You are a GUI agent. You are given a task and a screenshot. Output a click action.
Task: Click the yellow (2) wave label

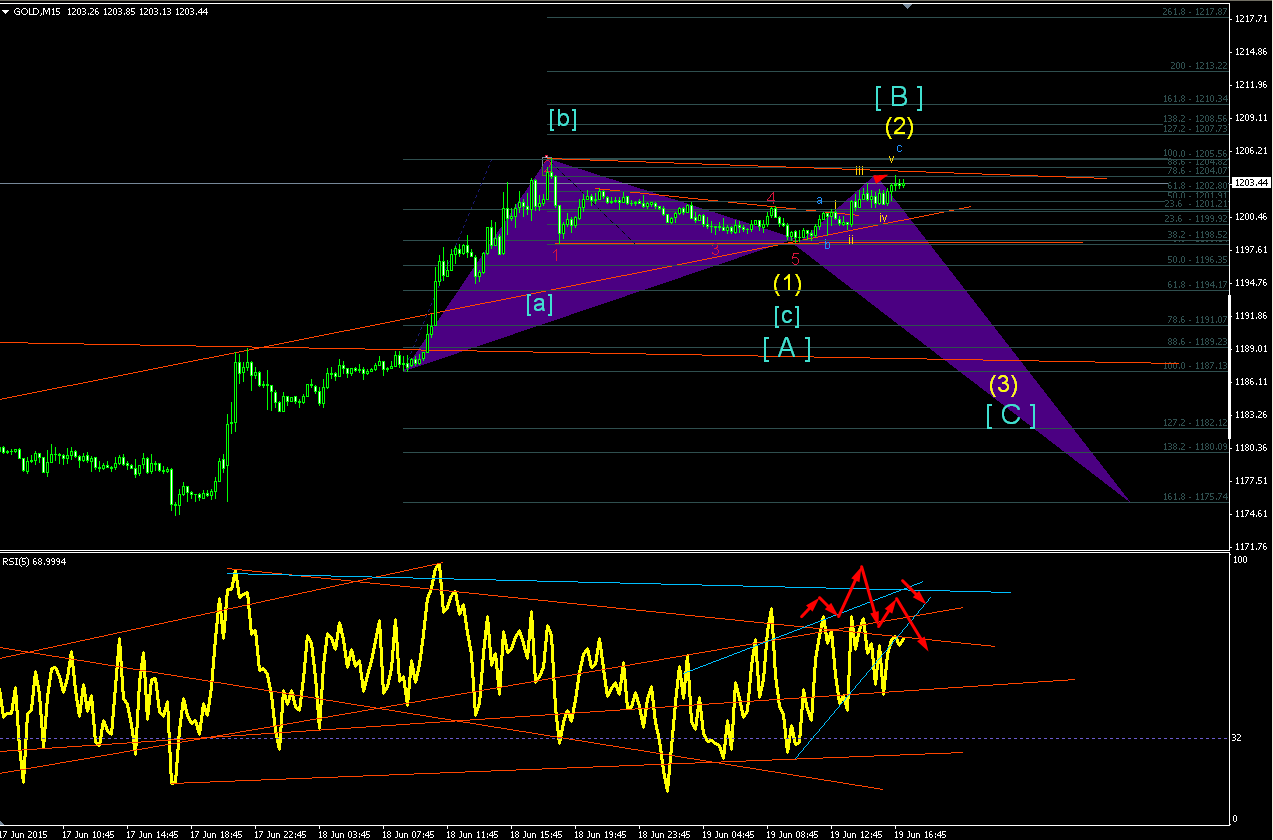click(899, 127)
